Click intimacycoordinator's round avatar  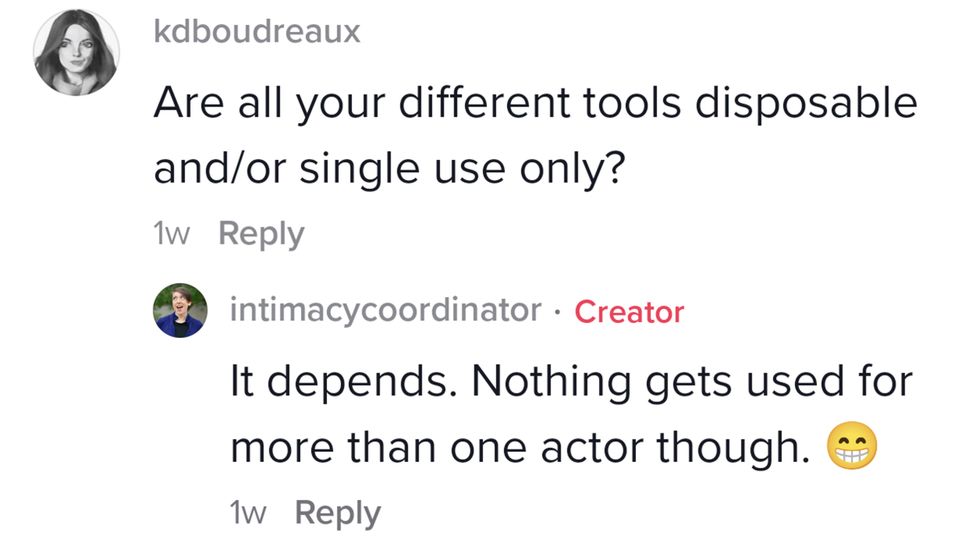click(x=180, y=310)
